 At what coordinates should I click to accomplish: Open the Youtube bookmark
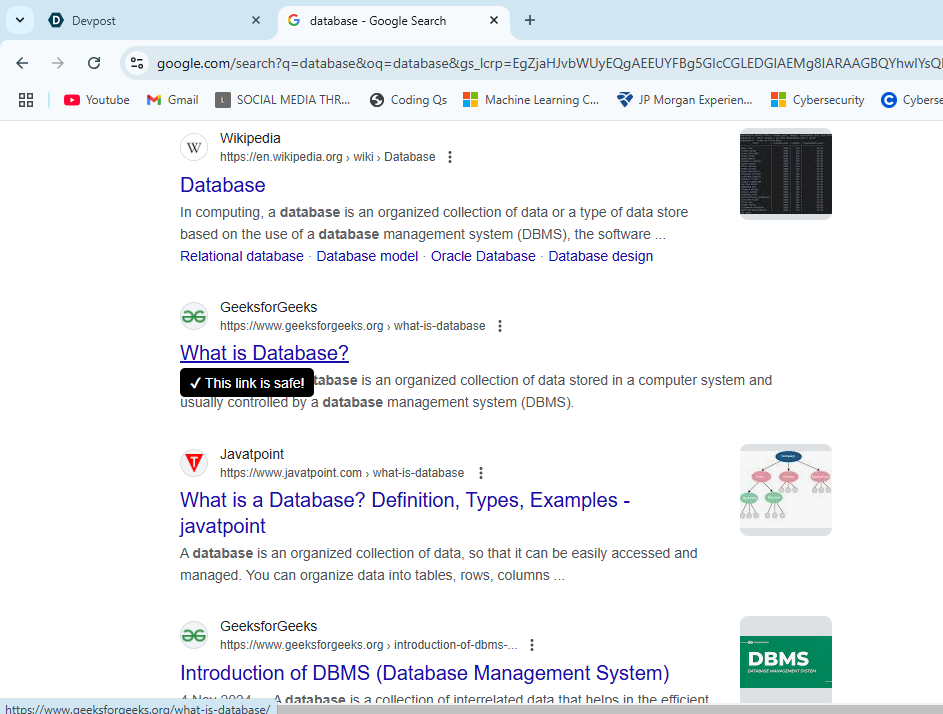click(97, 100)
